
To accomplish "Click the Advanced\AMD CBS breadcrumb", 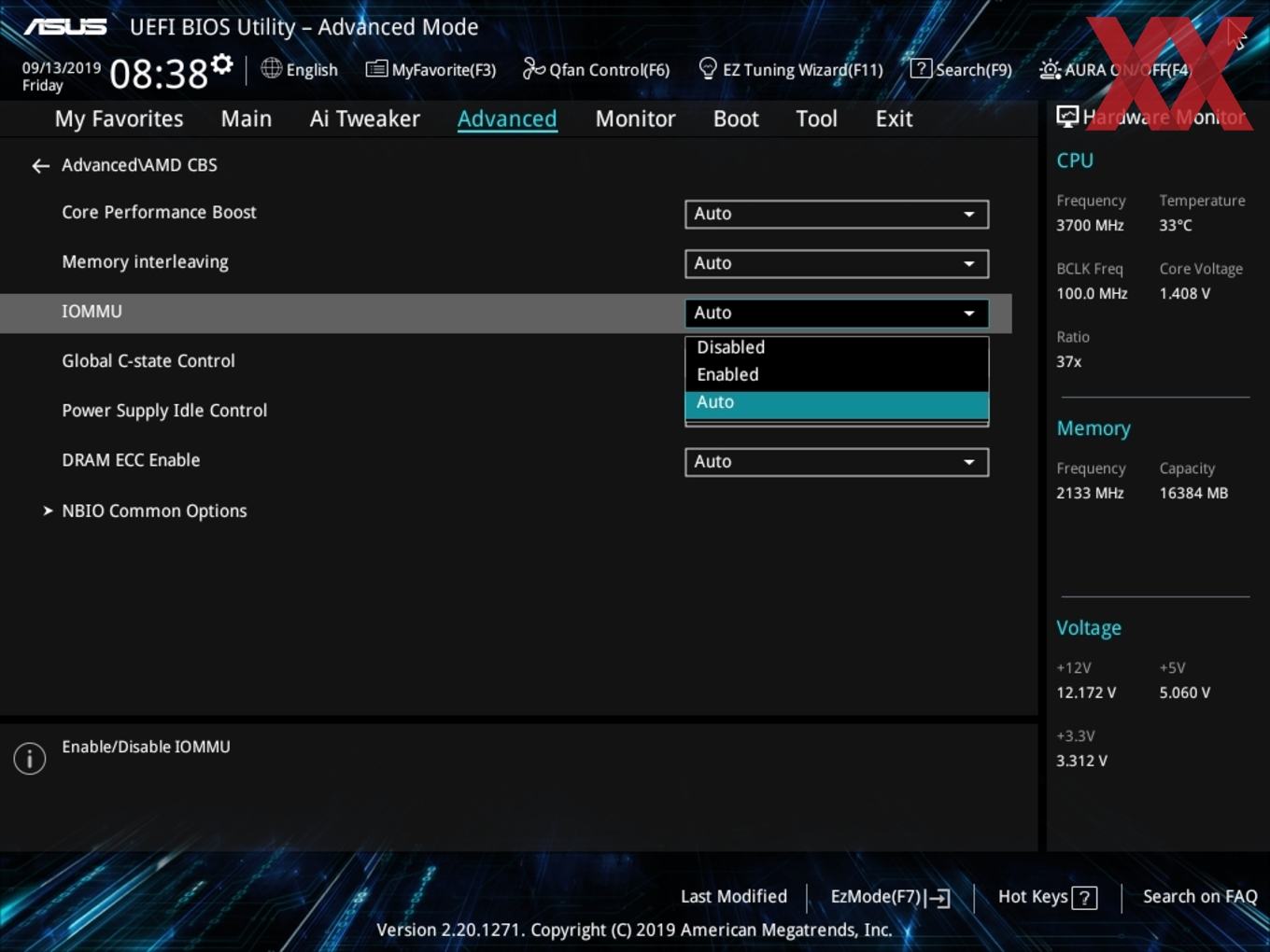I will [x=139, y=165].
